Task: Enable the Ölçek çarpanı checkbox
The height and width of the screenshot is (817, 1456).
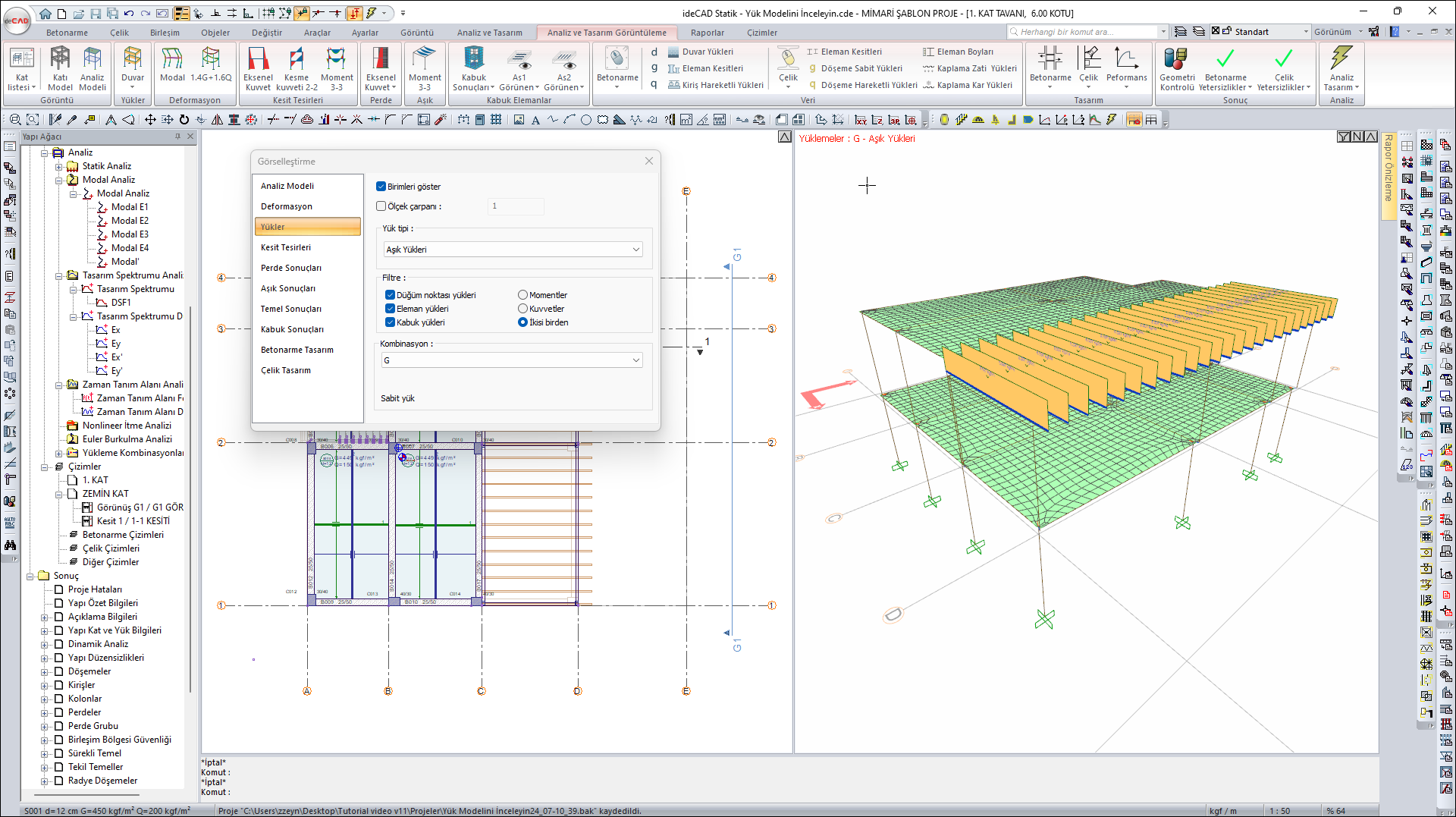Action: 381,206
